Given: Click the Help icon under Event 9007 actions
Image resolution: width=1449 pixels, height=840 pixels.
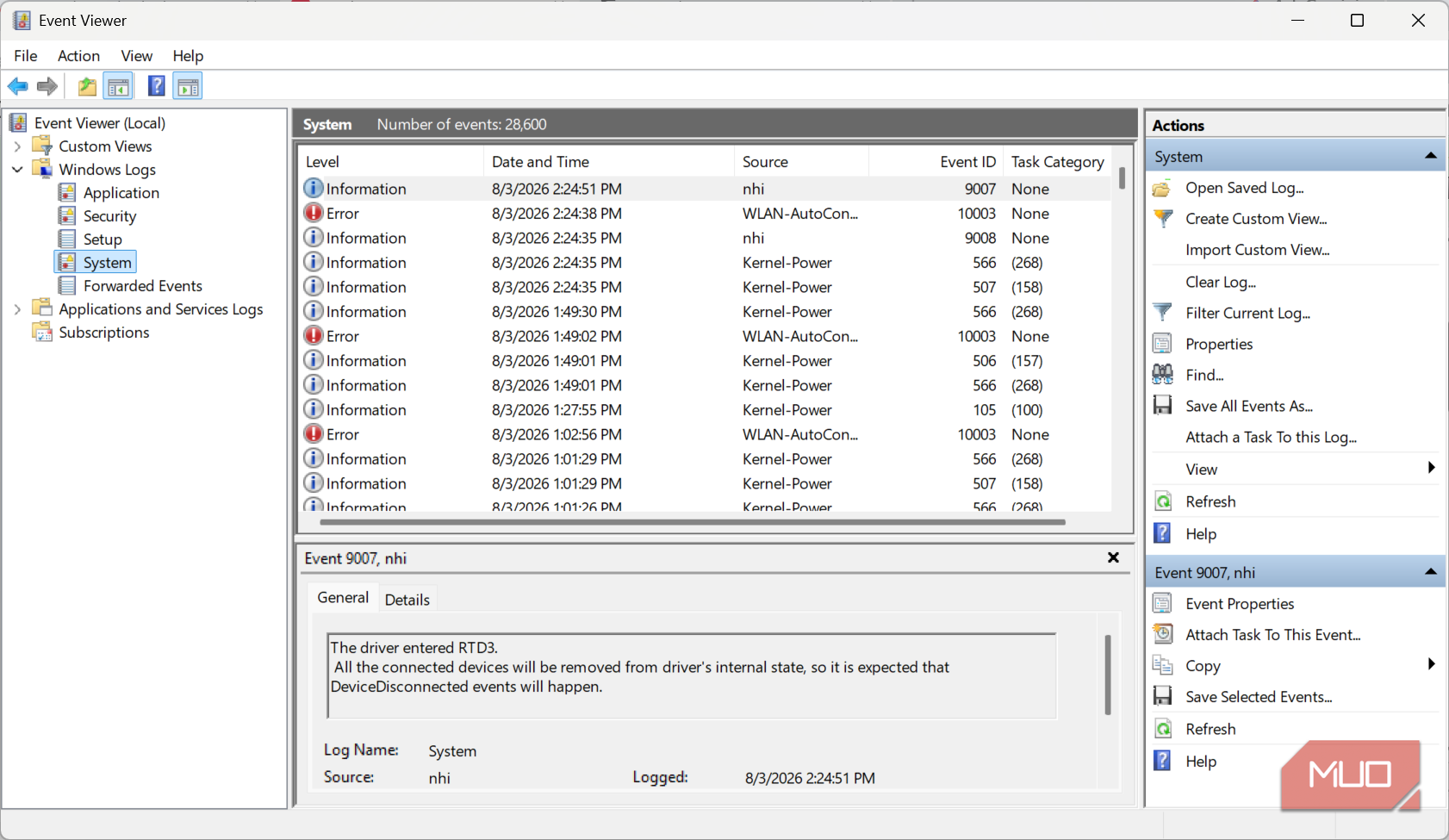Looking at the screenshot, I should coord(1162,762).
